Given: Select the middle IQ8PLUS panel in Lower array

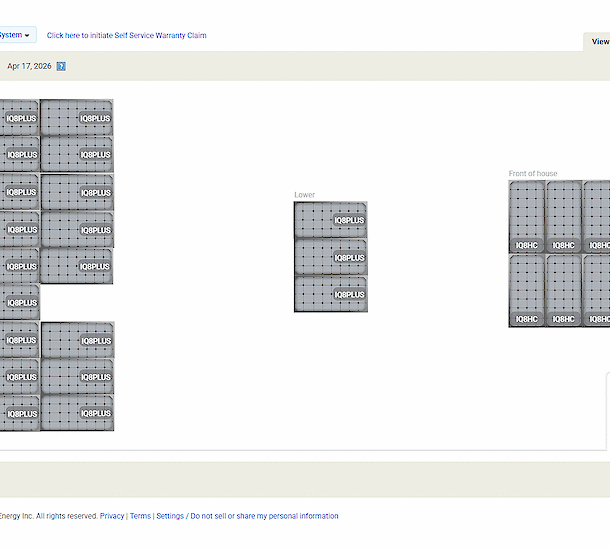Looking at the screenshot, I should [330, 257].
